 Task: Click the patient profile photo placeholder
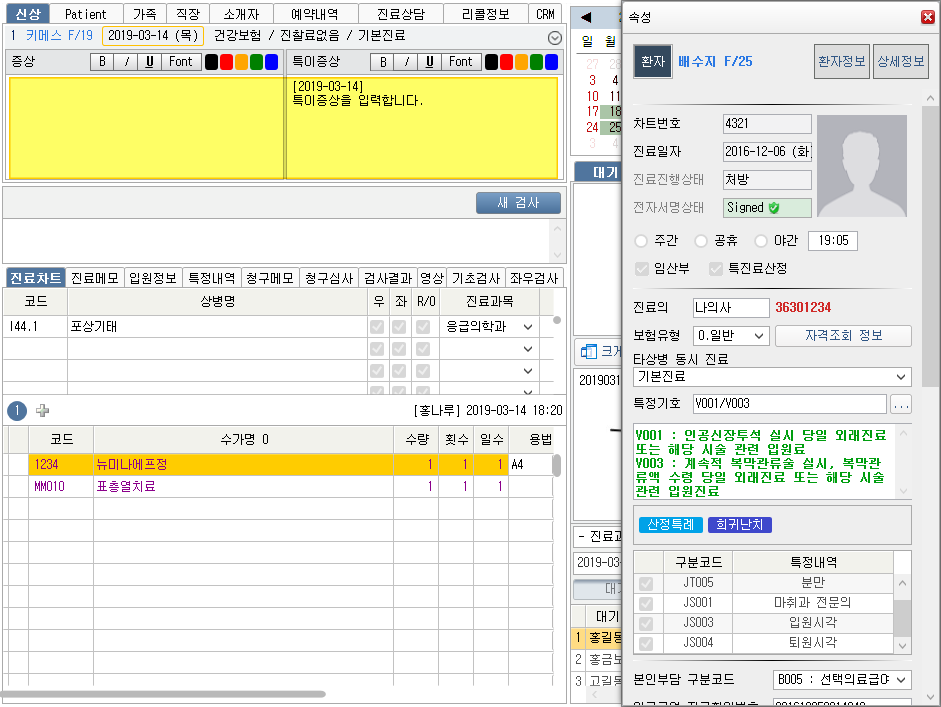(x=861, y=166)
